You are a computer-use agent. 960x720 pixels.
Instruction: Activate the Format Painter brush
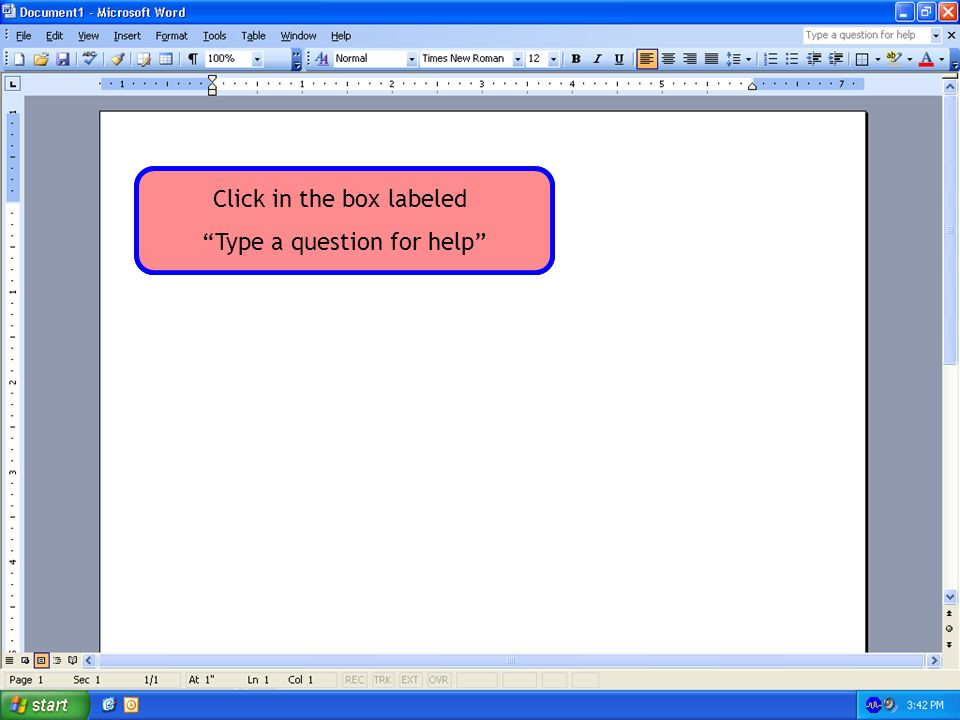(118, 59)
